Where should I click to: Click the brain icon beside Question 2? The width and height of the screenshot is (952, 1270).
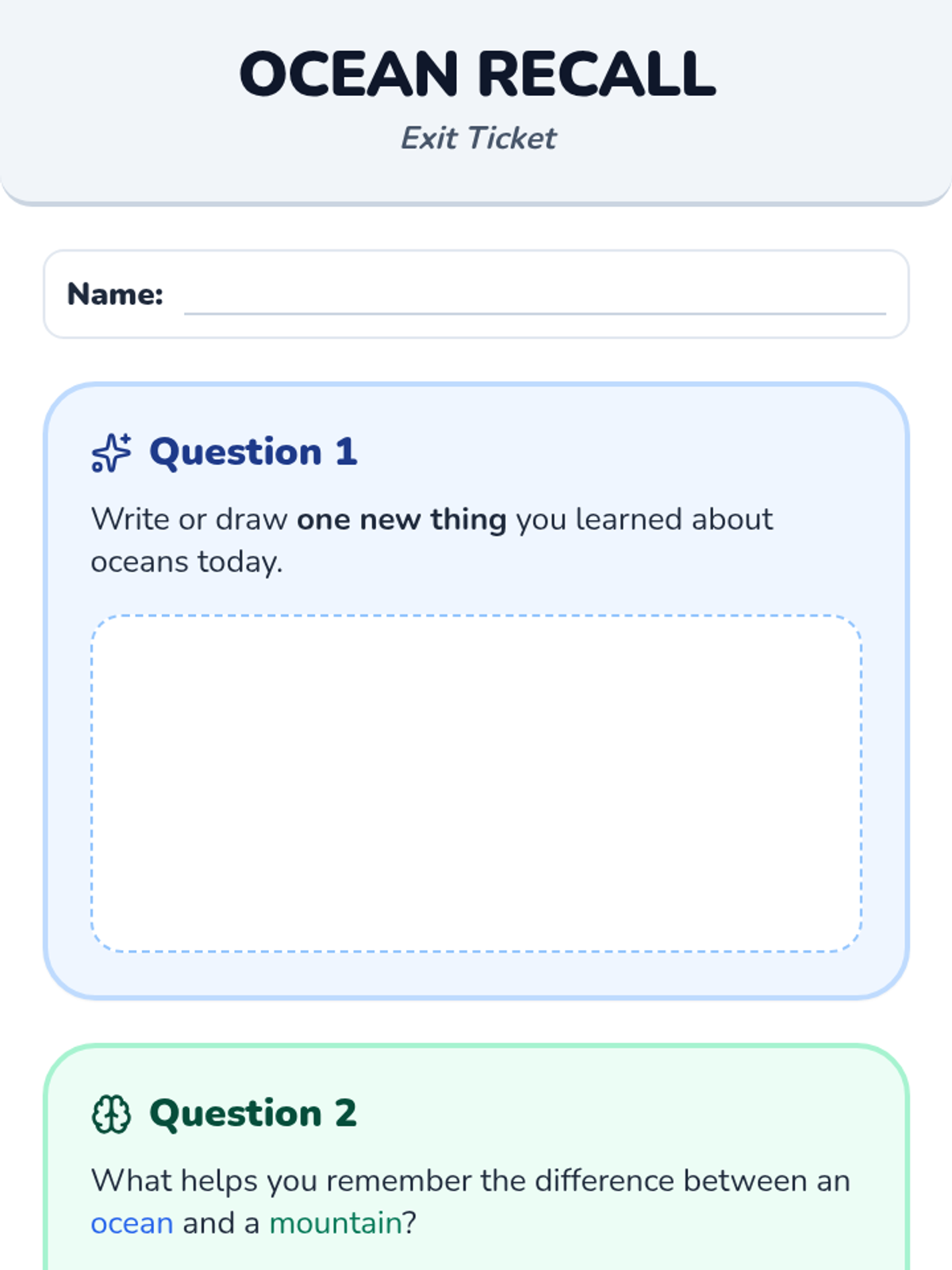[111, 1114]
